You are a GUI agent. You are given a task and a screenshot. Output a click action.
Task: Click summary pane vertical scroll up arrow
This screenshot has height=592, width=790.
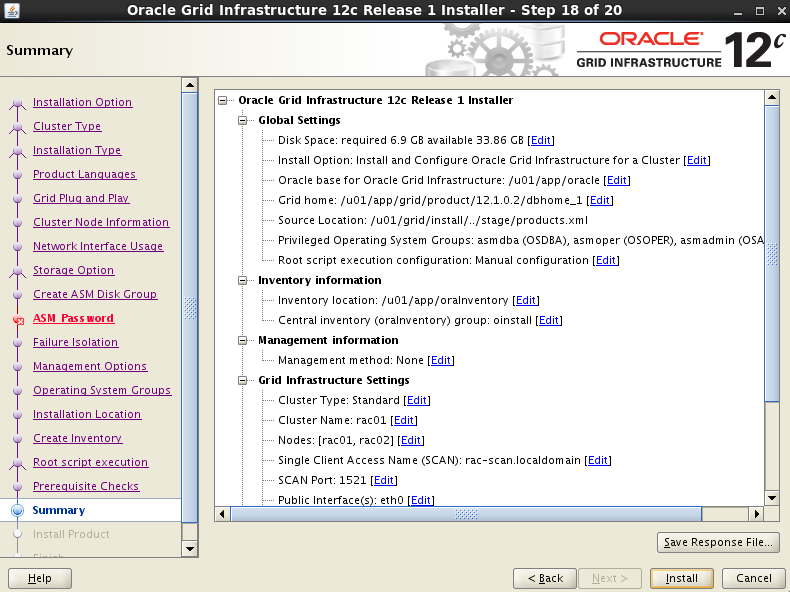(x=772, y=97)
